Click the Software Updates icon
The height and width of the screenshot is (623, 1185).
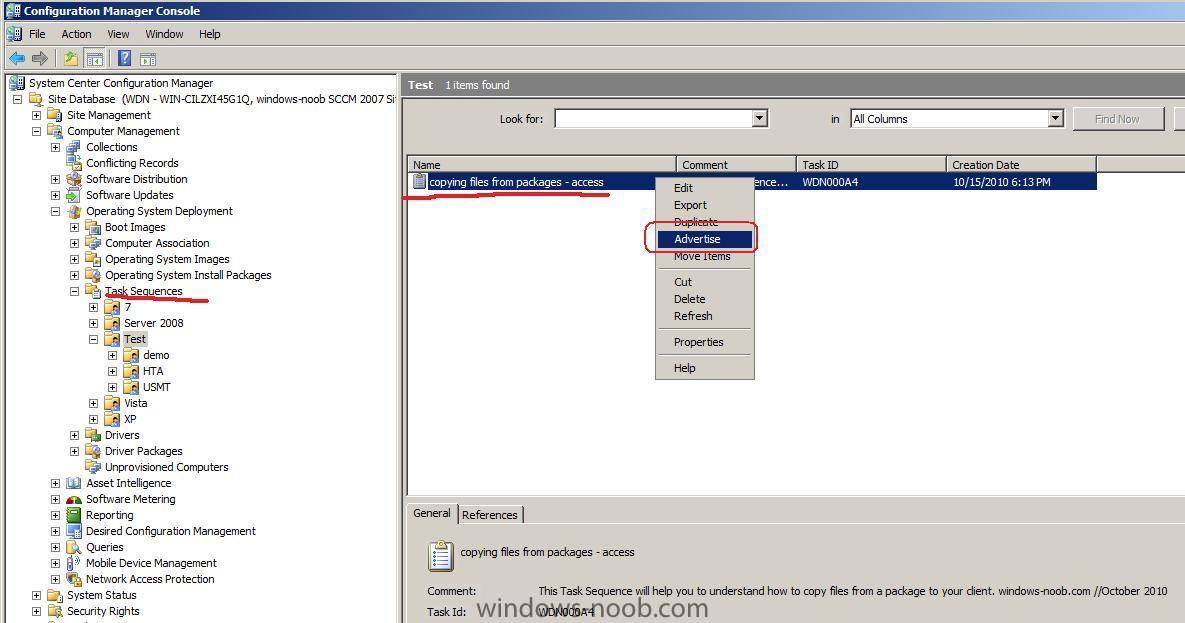[73, 195]
